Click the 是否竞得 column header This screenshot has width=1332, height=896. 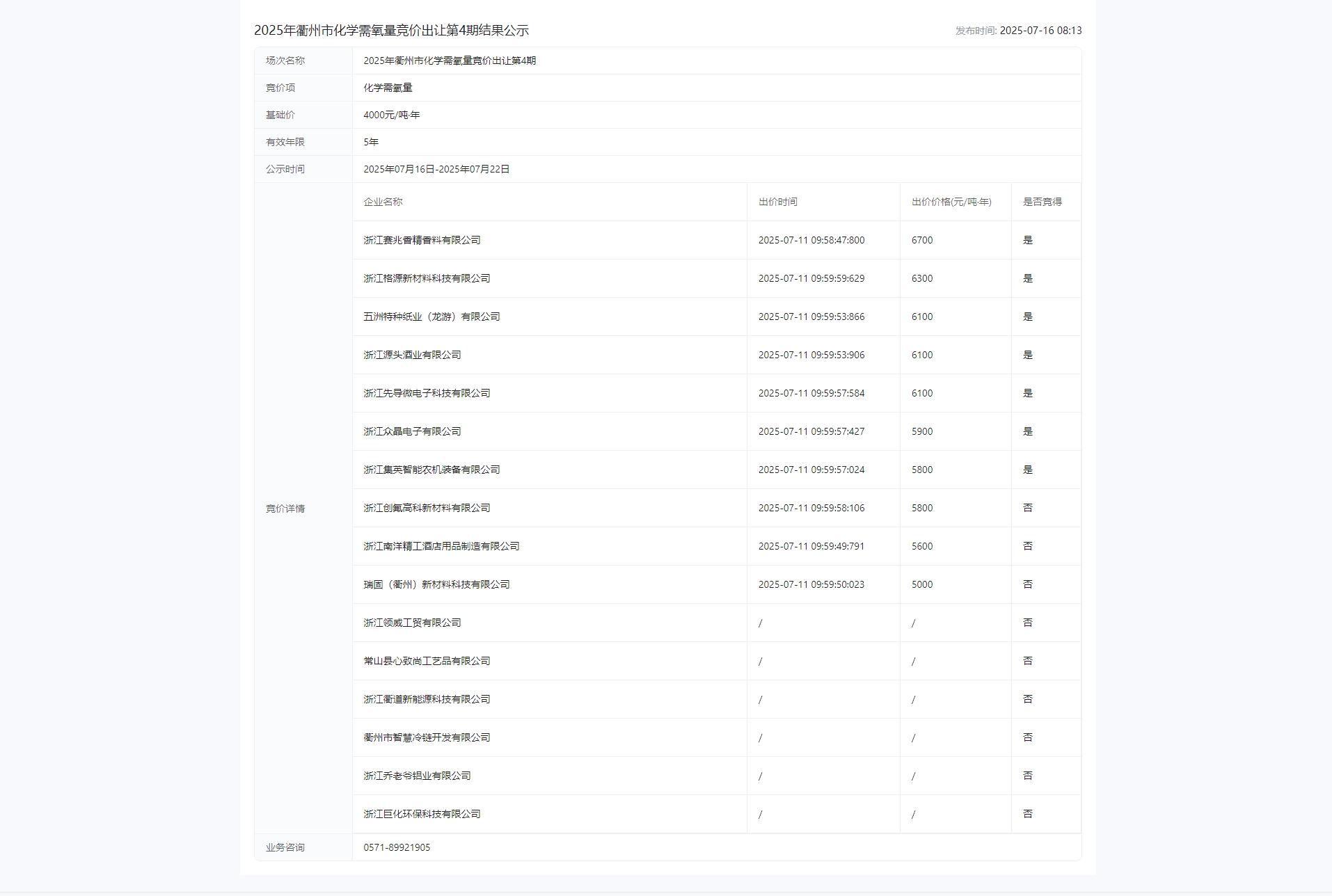click(1042, 202)
